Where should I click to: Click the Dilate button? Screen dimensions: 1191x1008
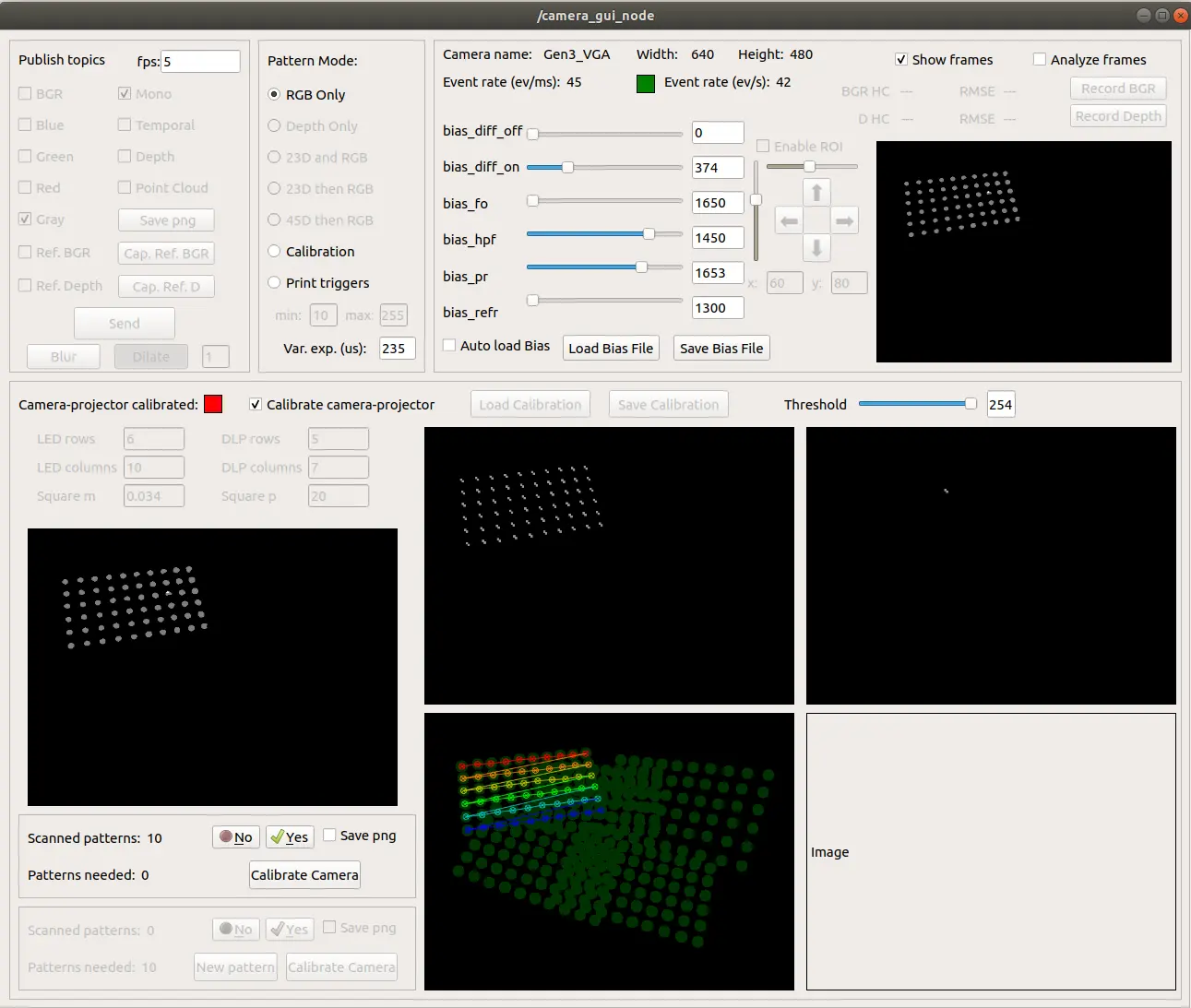(151, 356)
